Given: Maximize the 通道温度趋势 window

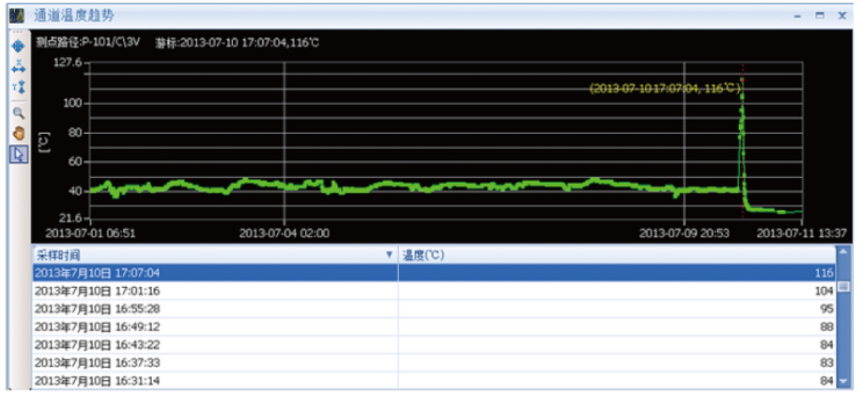Looking at the screenshot, I should pos(820,15).
